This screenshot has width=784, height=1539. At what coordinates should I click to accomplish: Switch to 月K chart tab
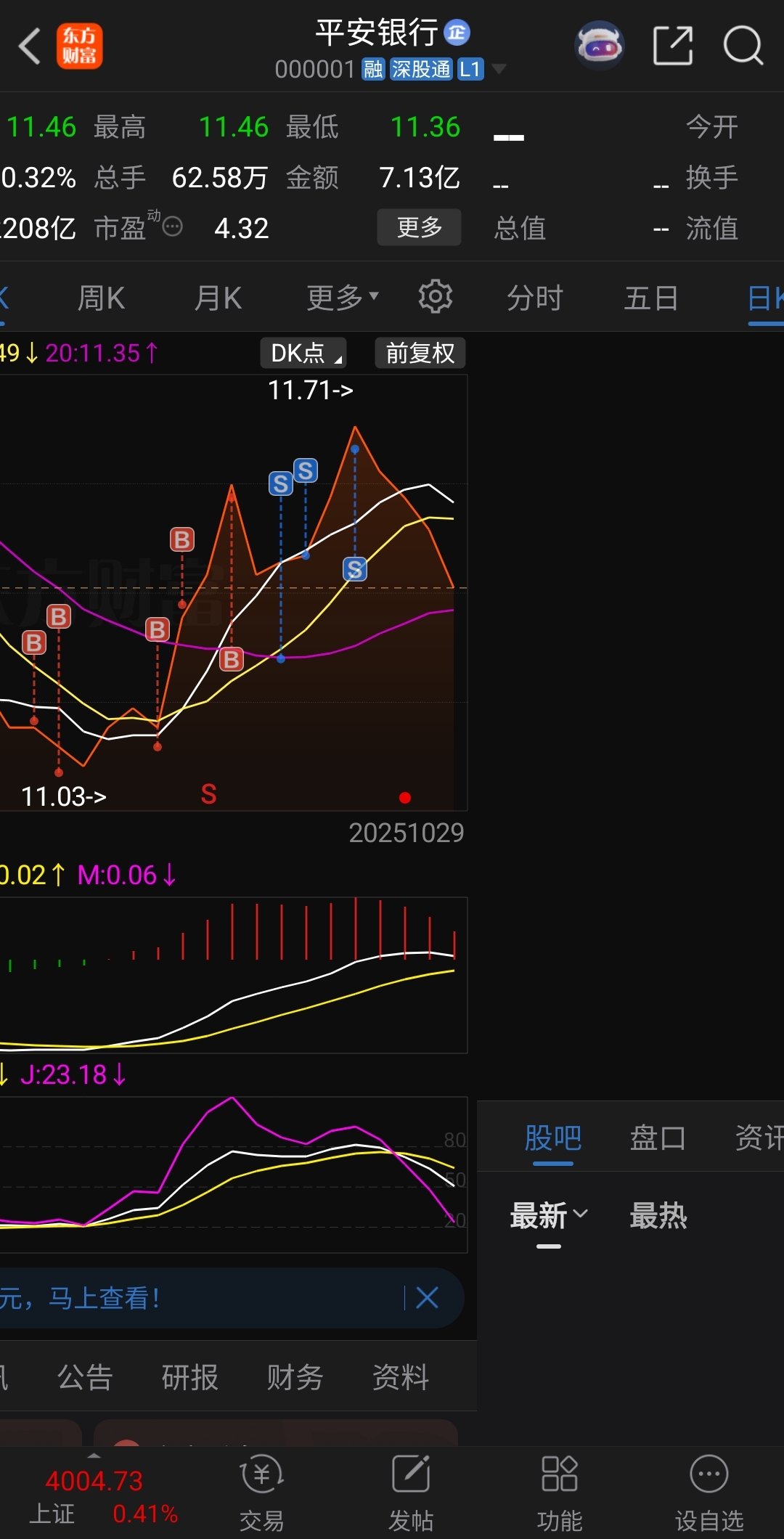(218, 298)
